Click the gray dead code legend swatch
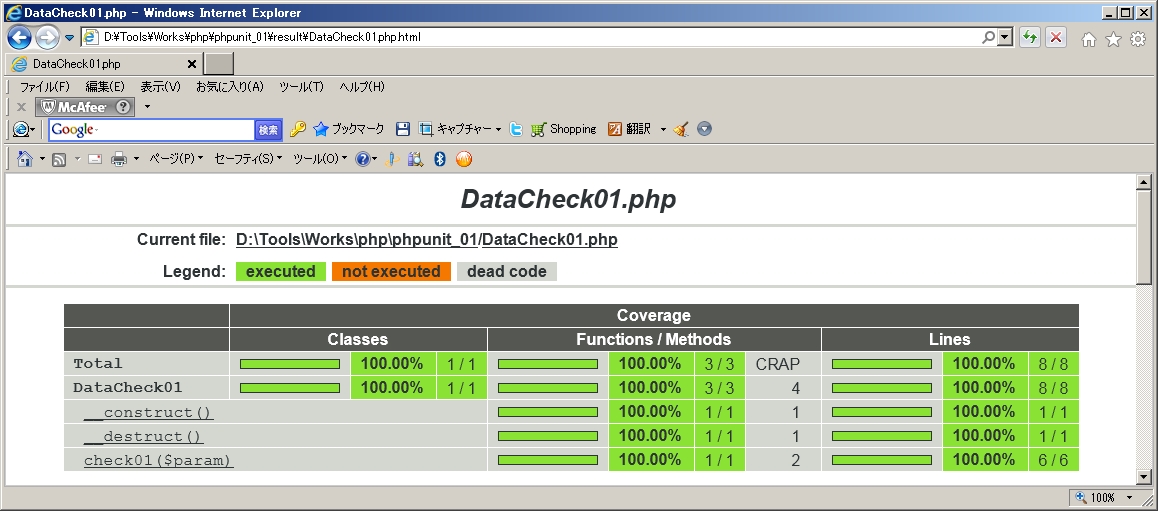 coord(507,272)
